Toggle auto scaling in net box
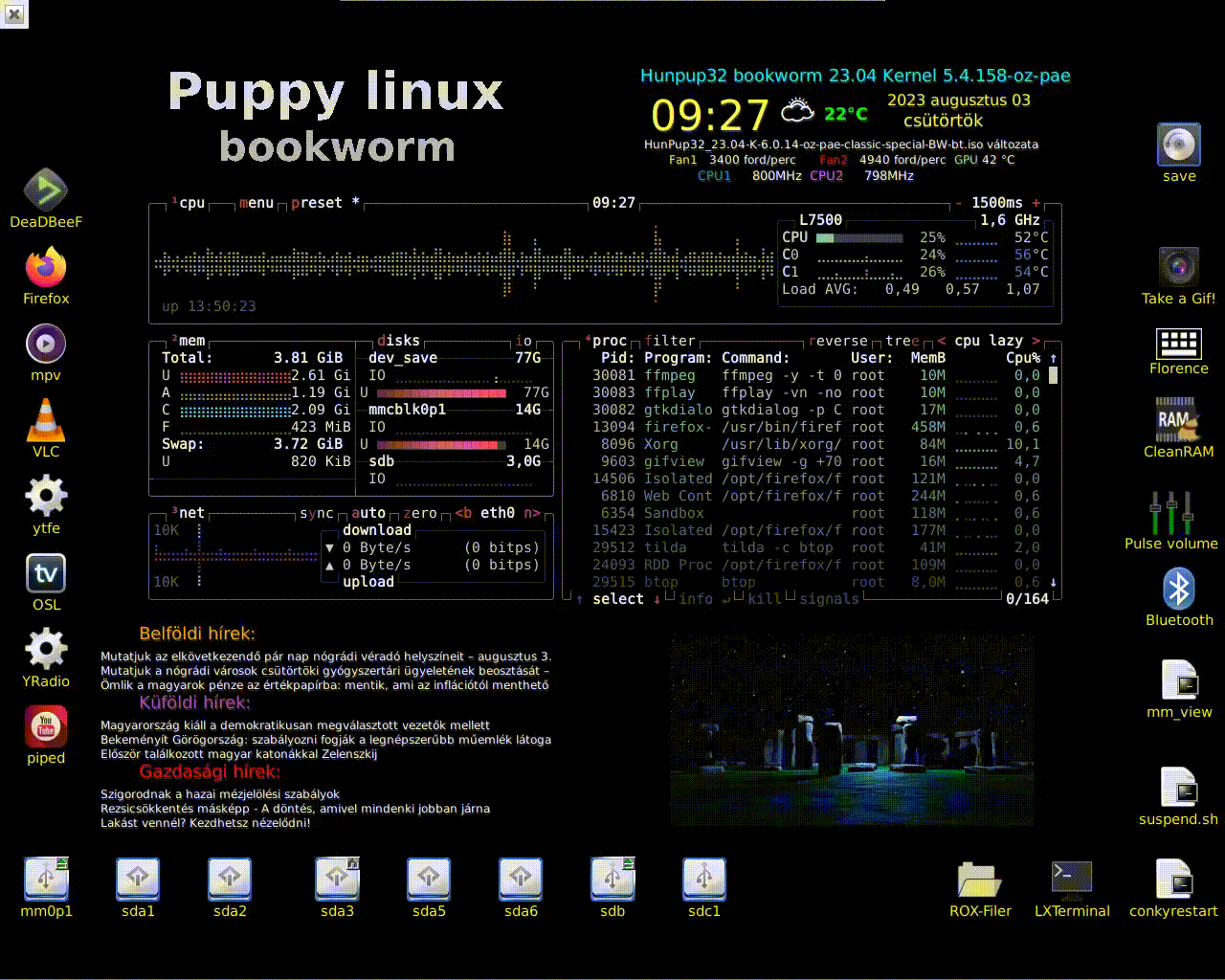 point(368,513)
